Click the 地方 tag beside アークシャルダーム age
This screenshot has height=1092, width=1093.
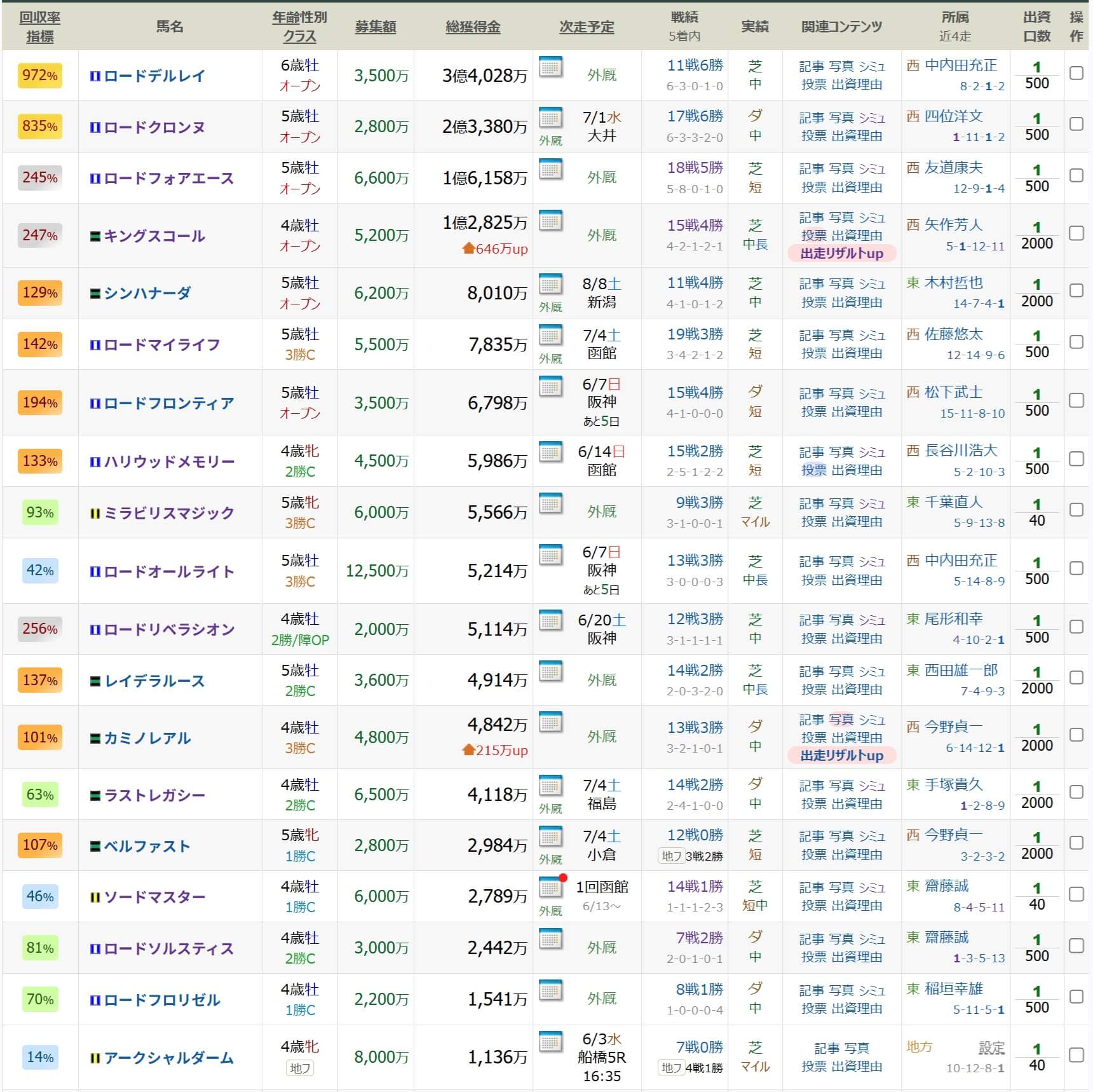point(299,1068)
